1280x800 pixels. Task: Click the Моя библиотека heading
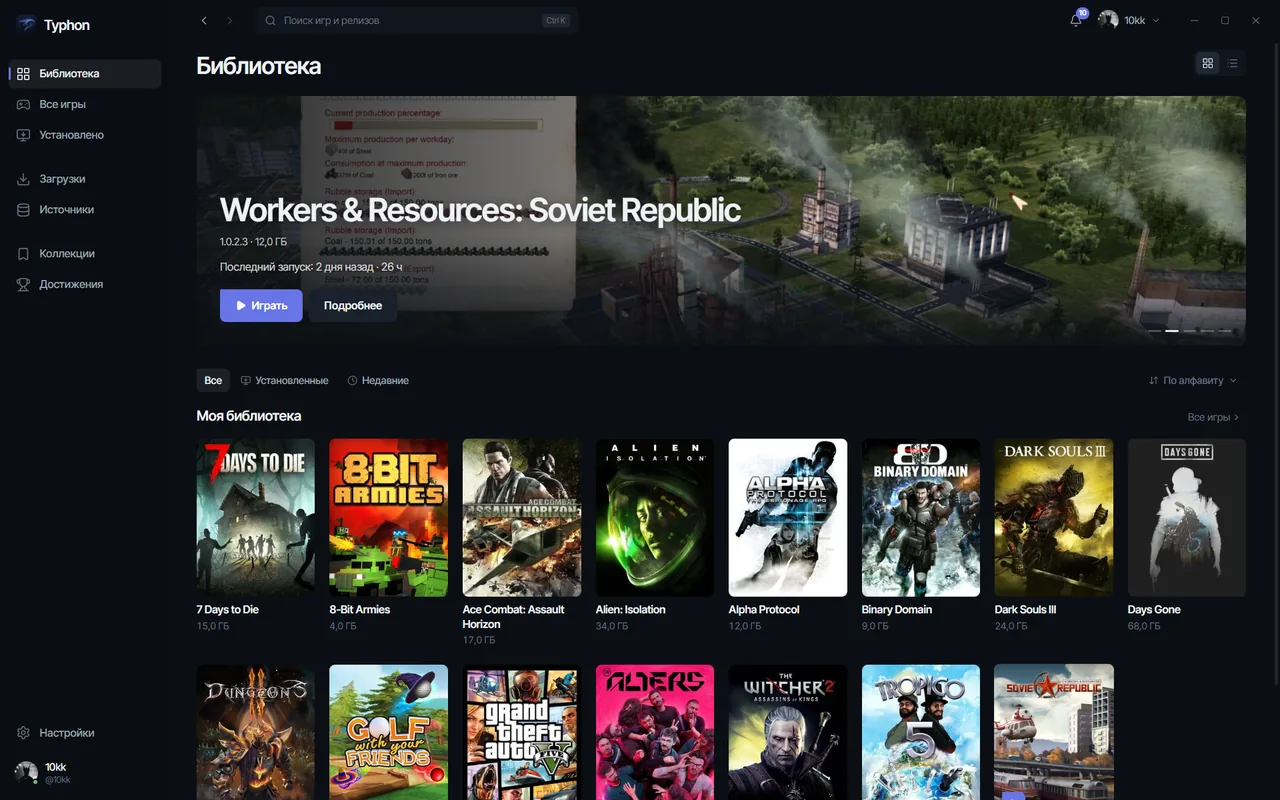pyautogui.click(x=249, y=416)
